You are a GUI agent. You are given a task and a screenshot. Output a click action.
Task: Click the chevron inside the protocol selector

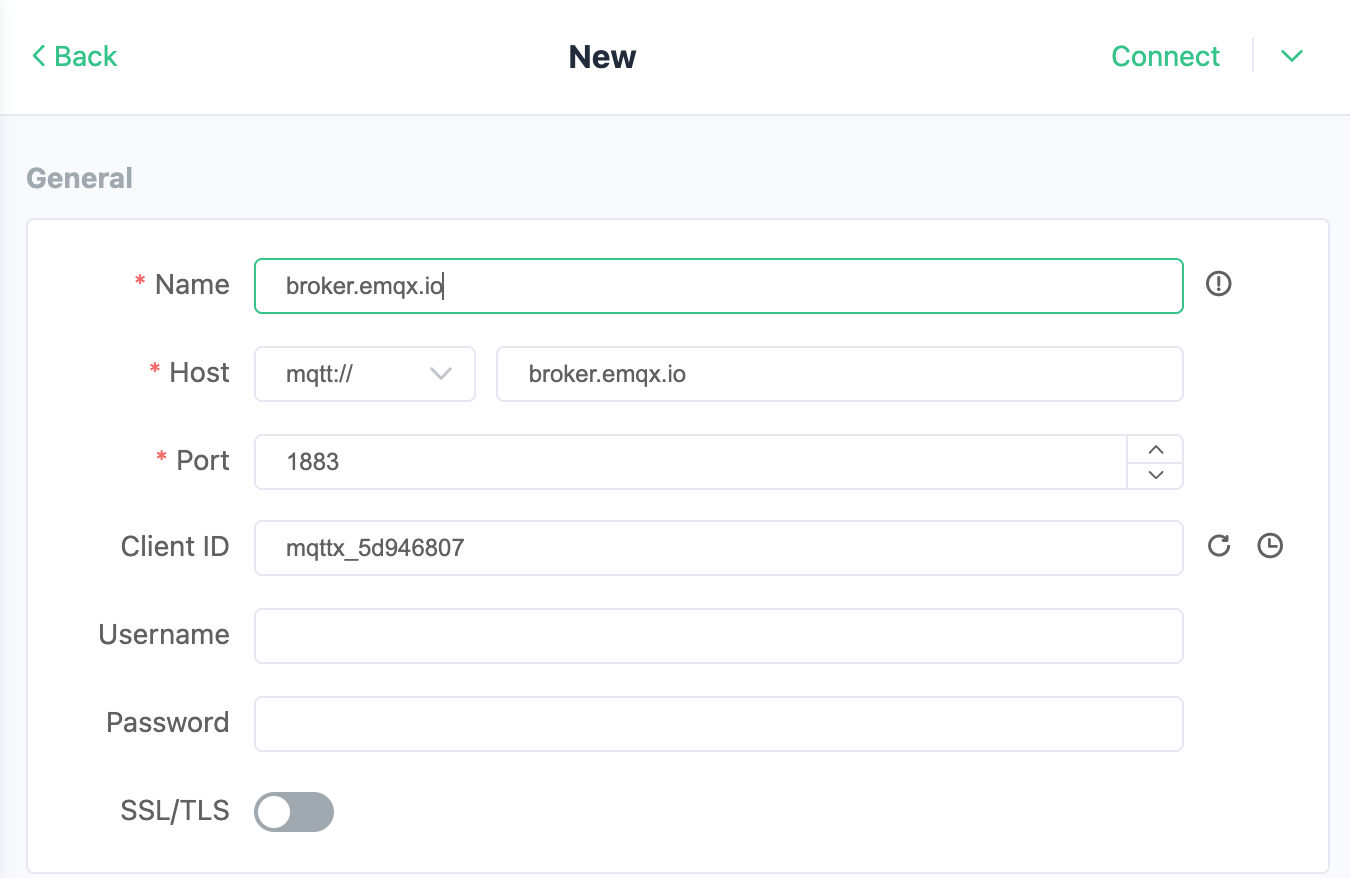[440, 373]
